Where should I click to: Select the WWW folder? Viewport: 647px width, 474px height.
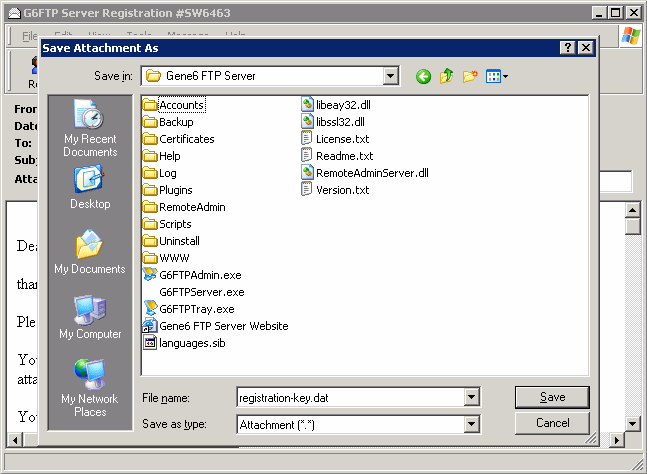point(166,258)
